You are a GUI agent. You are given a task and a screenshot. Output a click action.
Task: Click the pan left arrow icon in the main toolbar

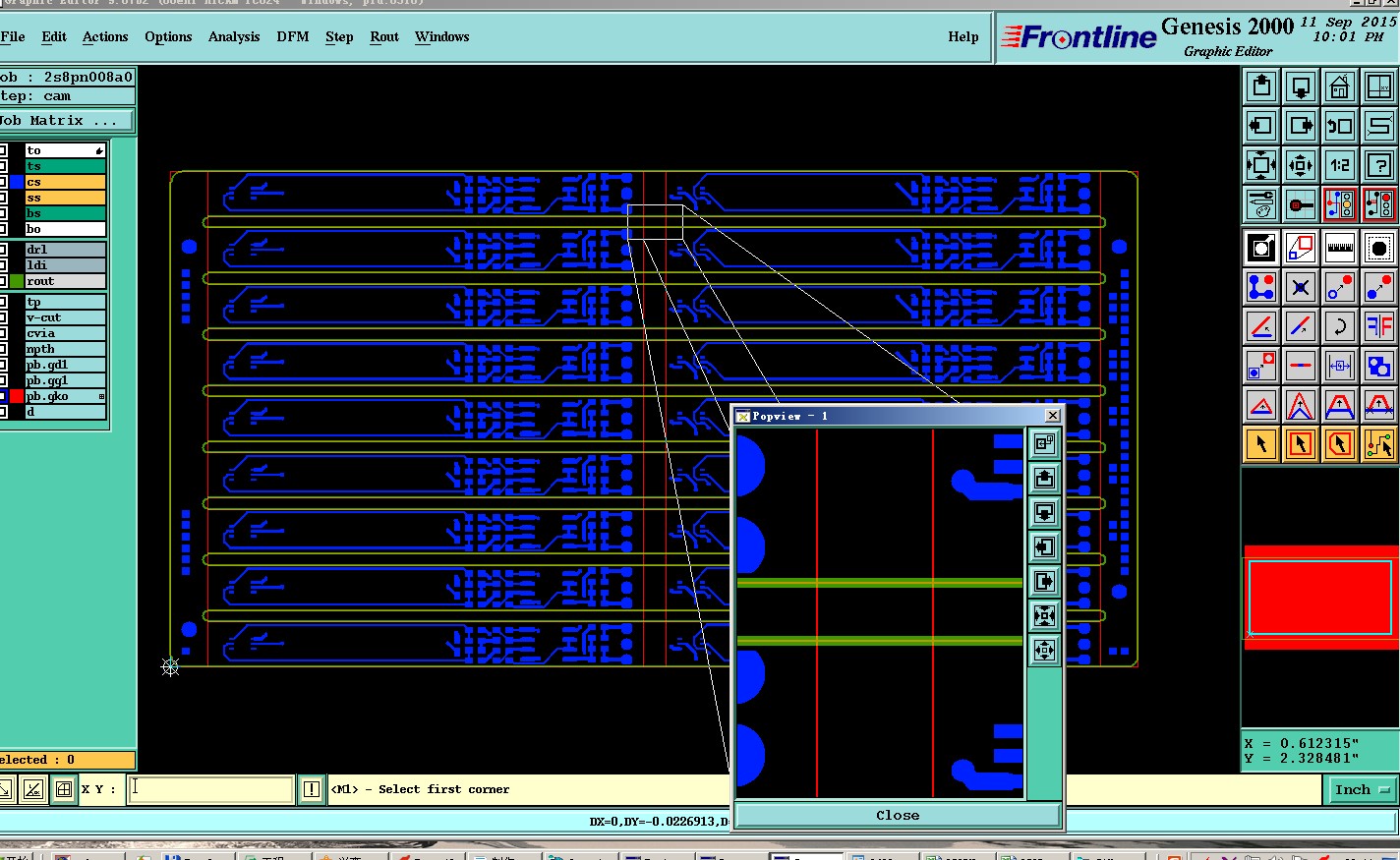(1261, 126)
